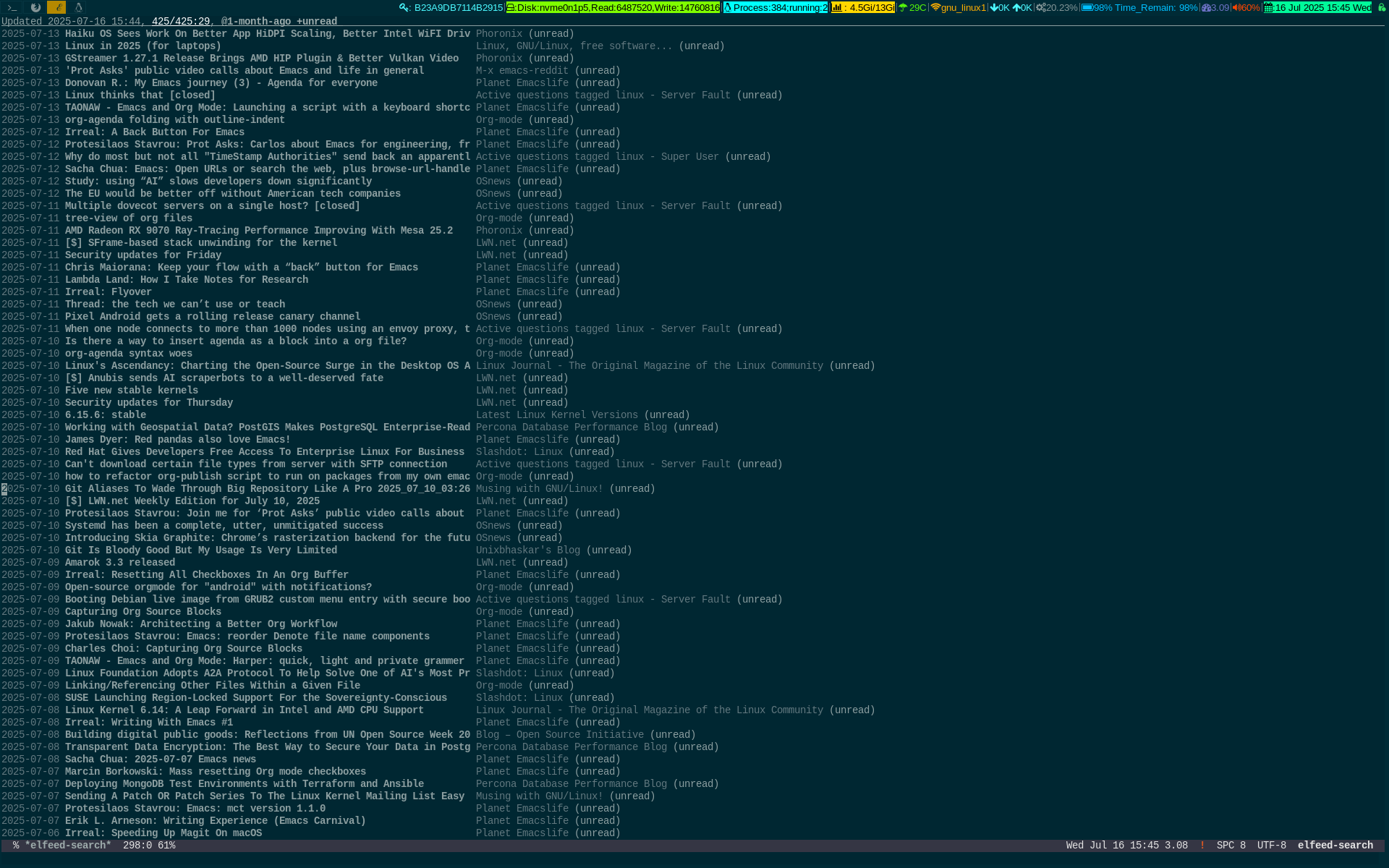Click 'Latest Linux Kernel Versions' feed name
The width and height of the screenshot is (1389, 868).
coord(557,415)
